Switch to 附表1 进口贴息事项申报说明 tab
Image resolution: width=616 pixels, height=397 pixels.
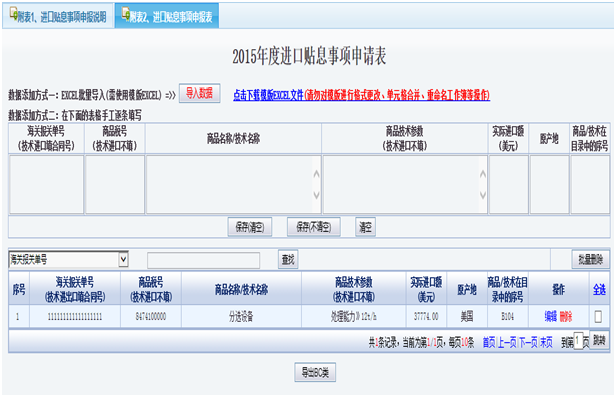tap(58, 16)
